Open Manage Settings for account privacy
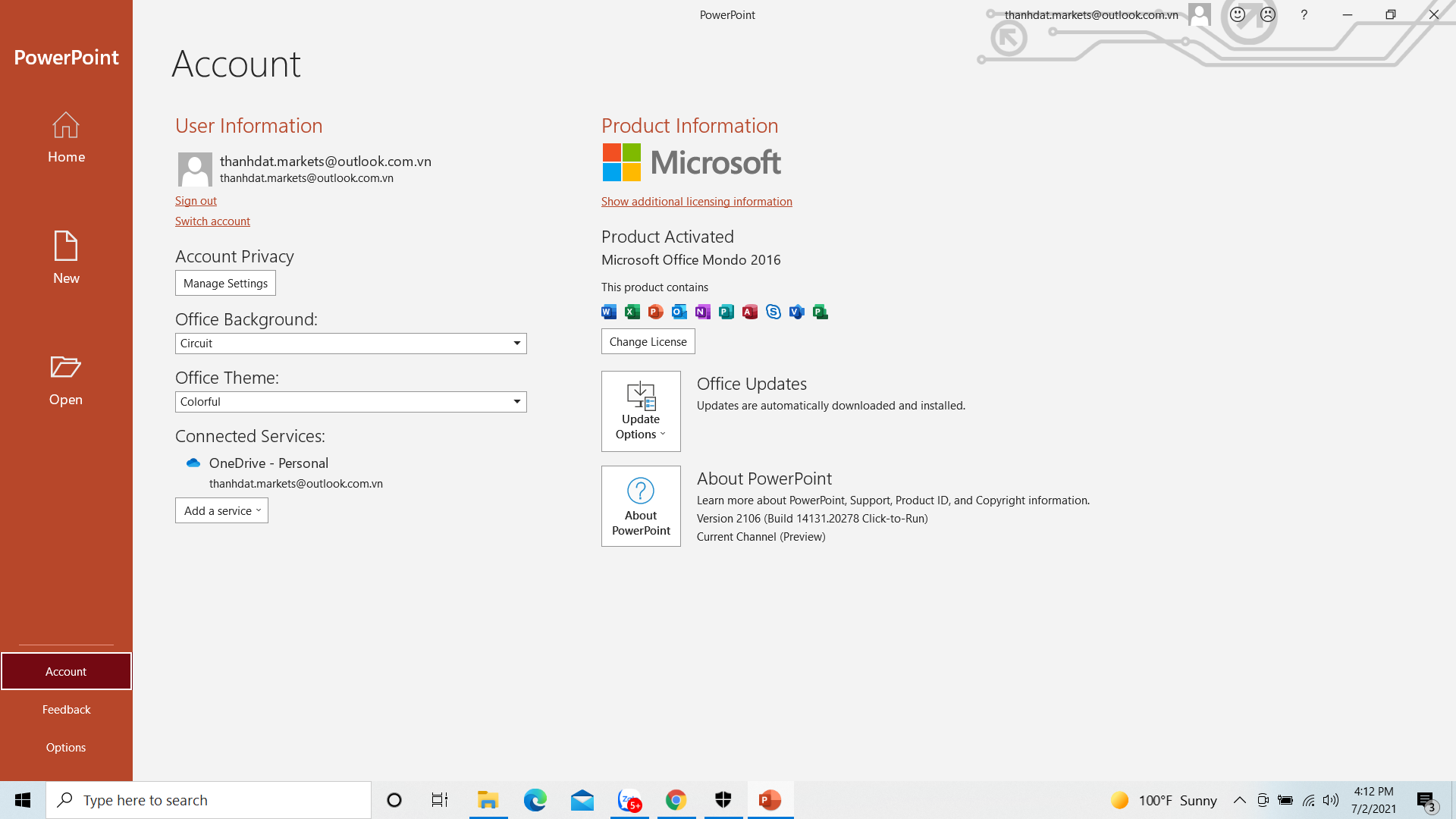 pyautogui.click(x=225, y=283)
